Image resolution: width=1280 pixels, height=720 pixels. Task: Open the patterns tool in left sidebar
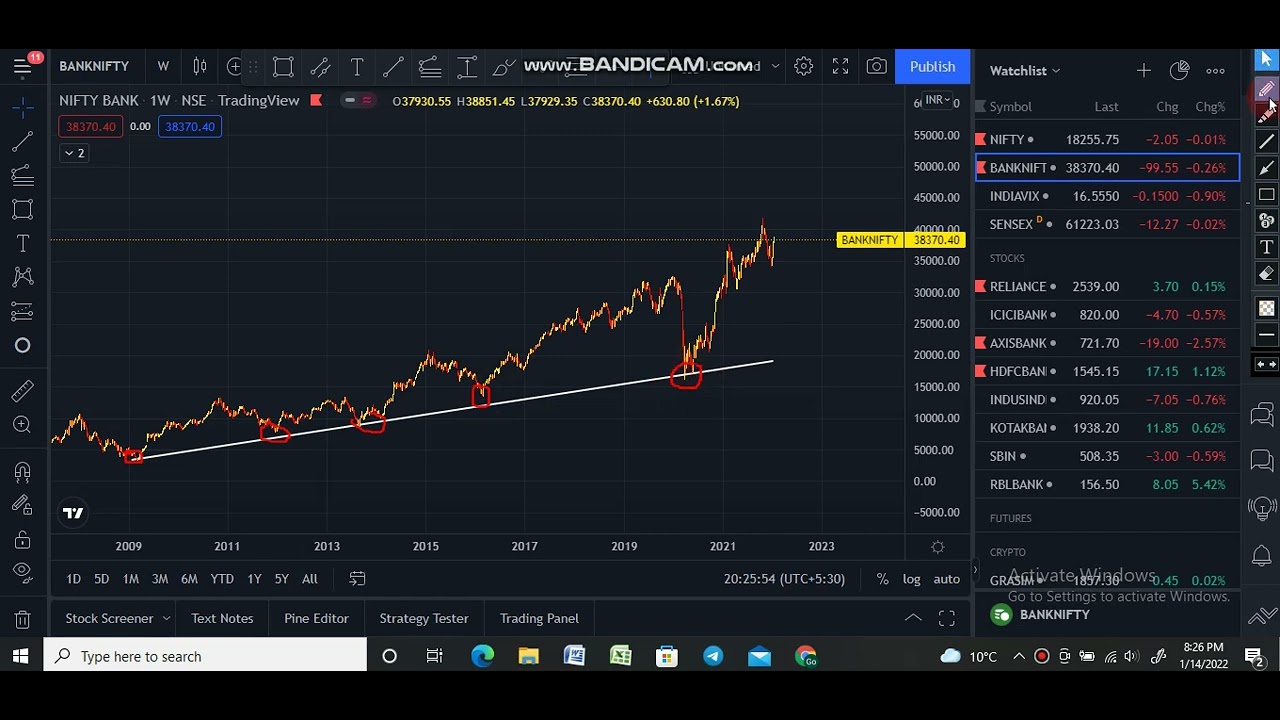pyautogui.click(x=22, y=278)
